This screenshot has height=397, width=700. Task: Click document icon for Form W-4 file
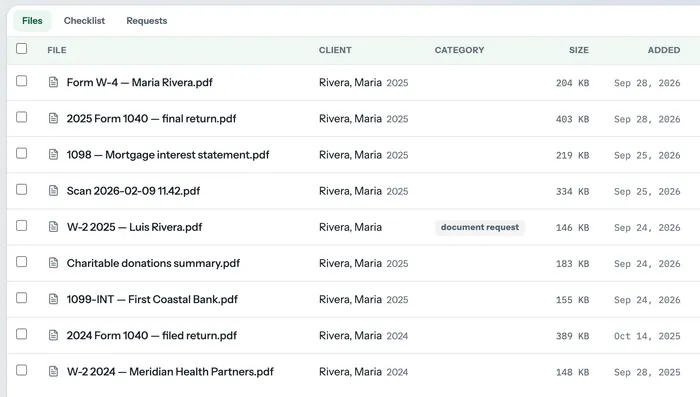(53, 82)
